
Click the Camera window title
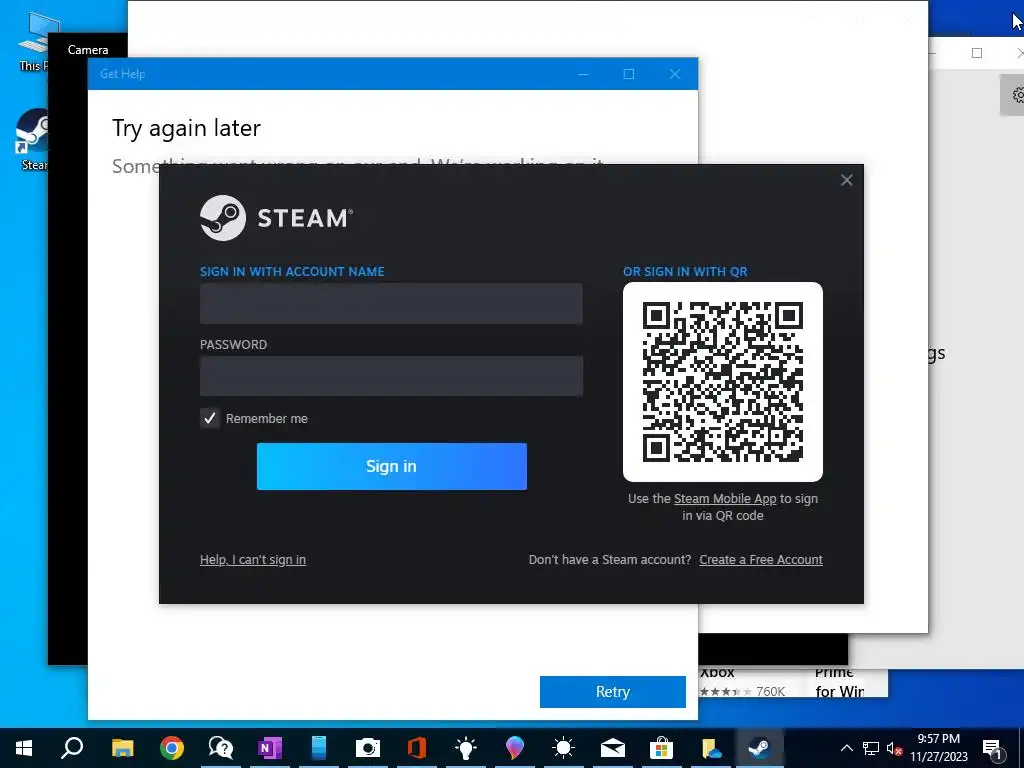pos(88,50)
